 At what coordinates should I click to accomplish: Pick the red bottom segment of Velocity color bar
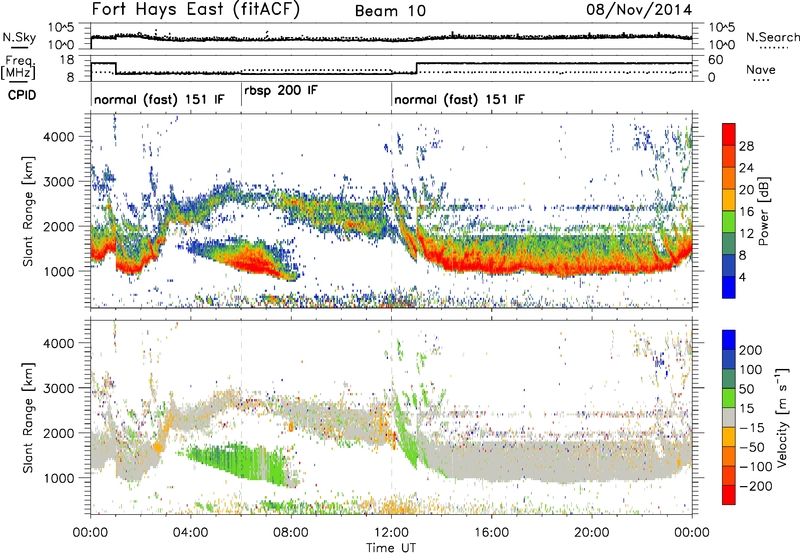click(729, 495)
